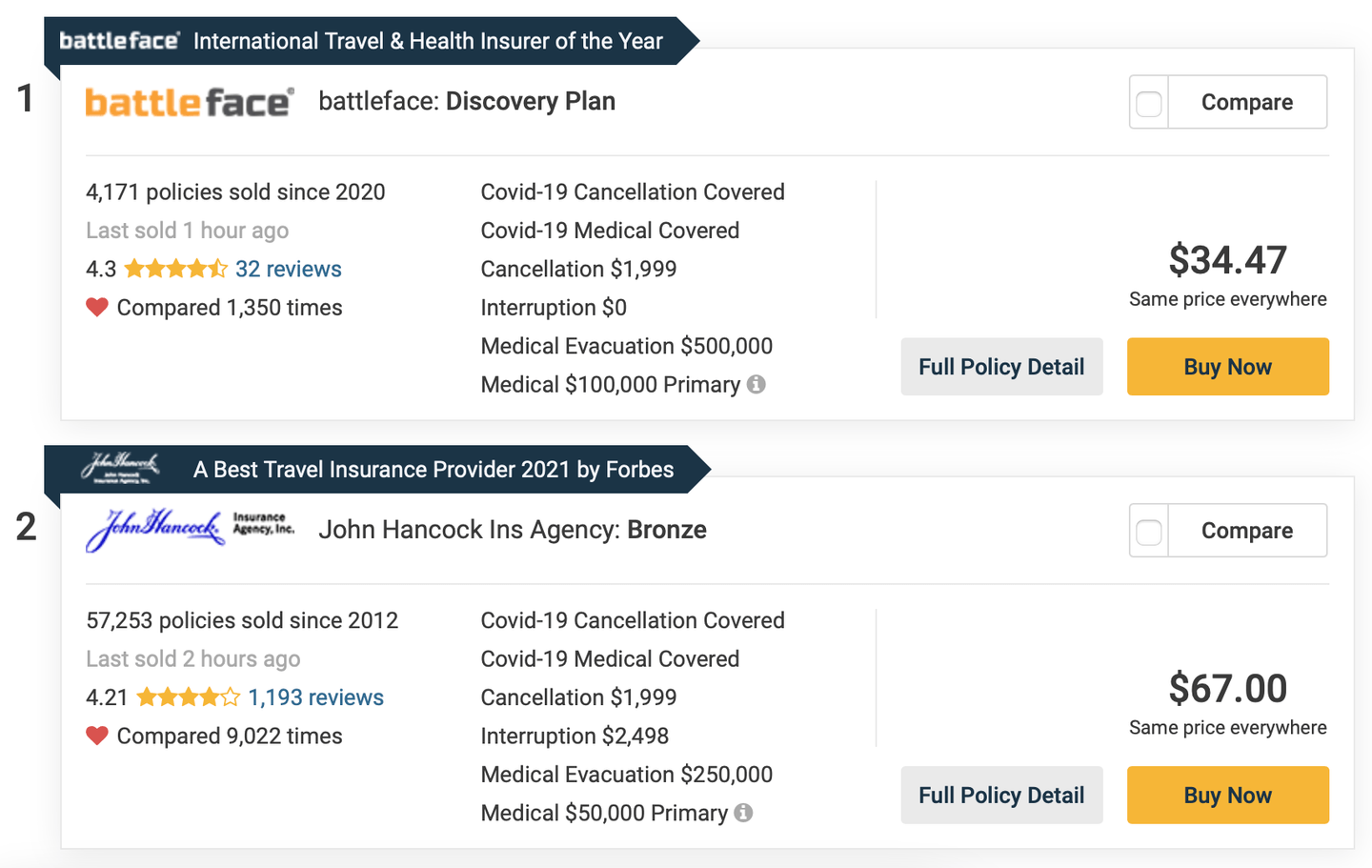
Task: Check the Compare box for battleface Discovery Plan
Action: pyautogui.click(x=1149, y=103)
